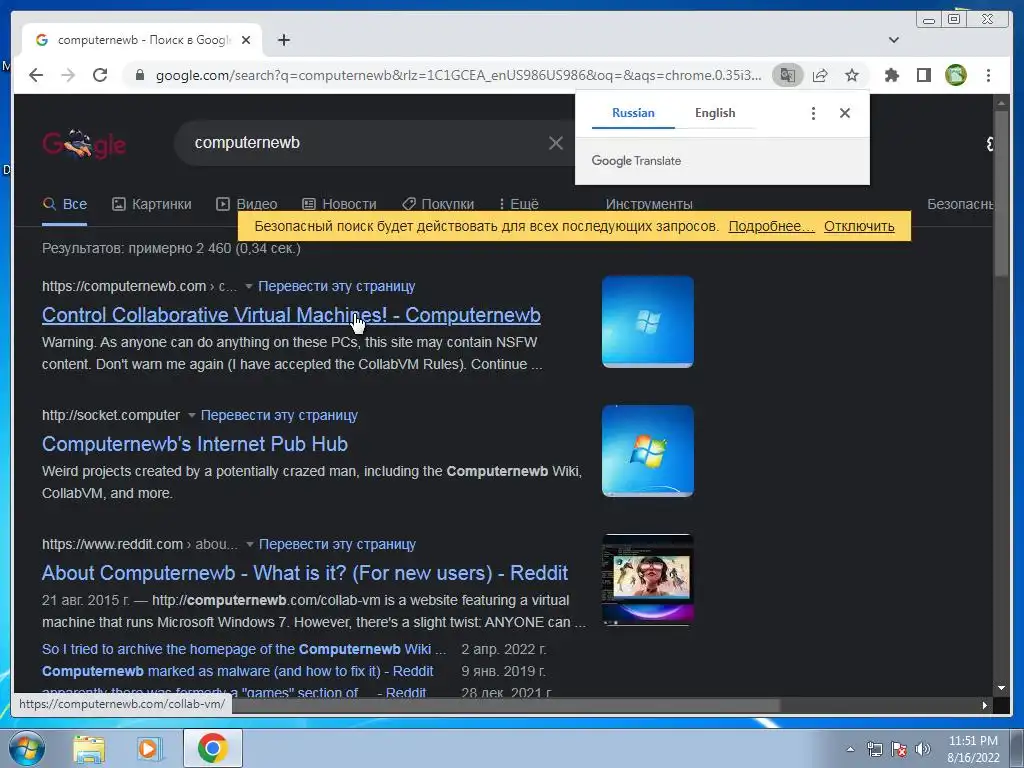Share this page via the share icon
Image resolution: width=1024 pixels, height=768 pixels.
pos(820,75)
